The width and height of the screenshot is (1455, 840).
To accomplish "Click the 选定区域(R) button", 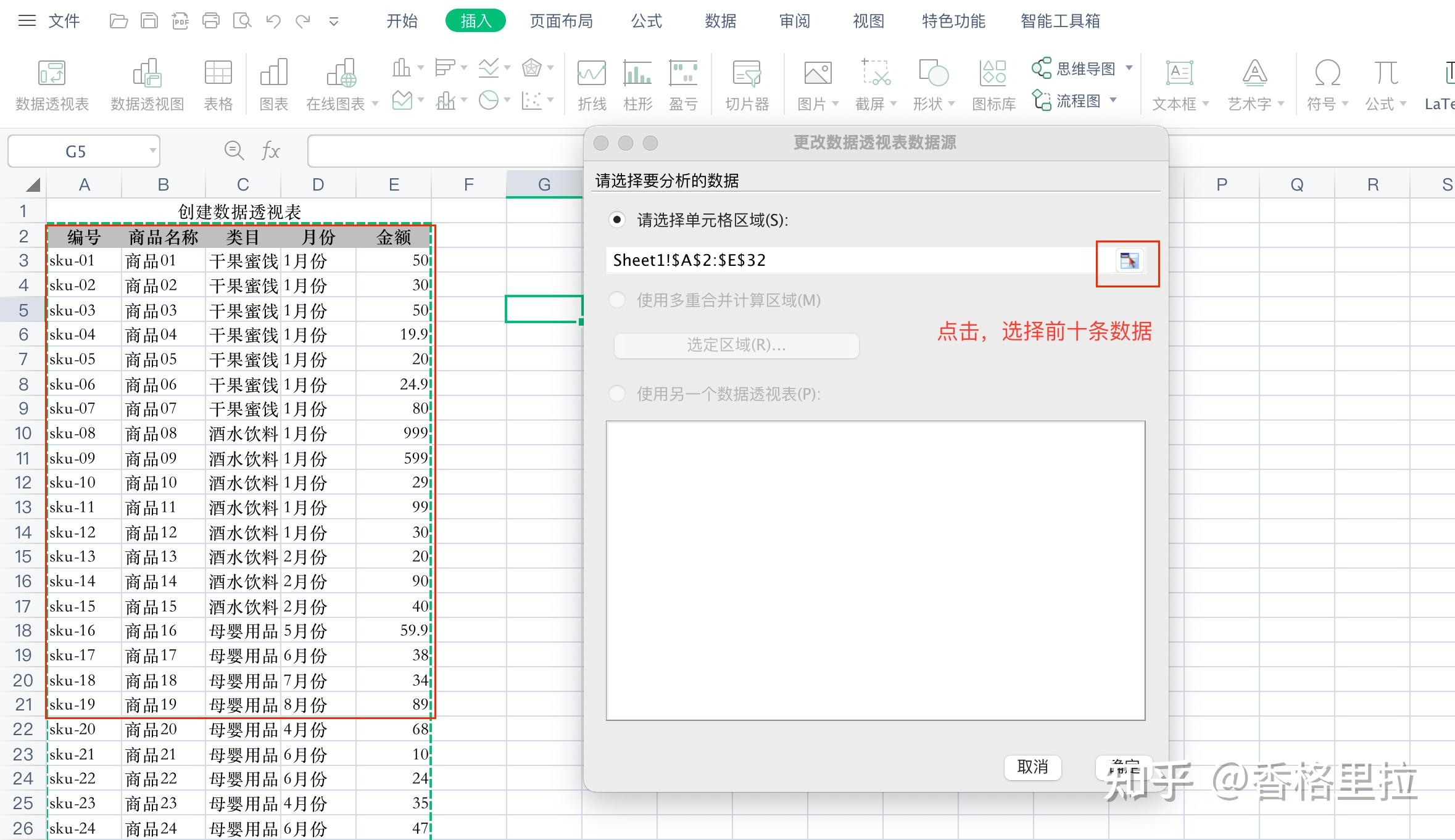I will [x=736, y=345].
